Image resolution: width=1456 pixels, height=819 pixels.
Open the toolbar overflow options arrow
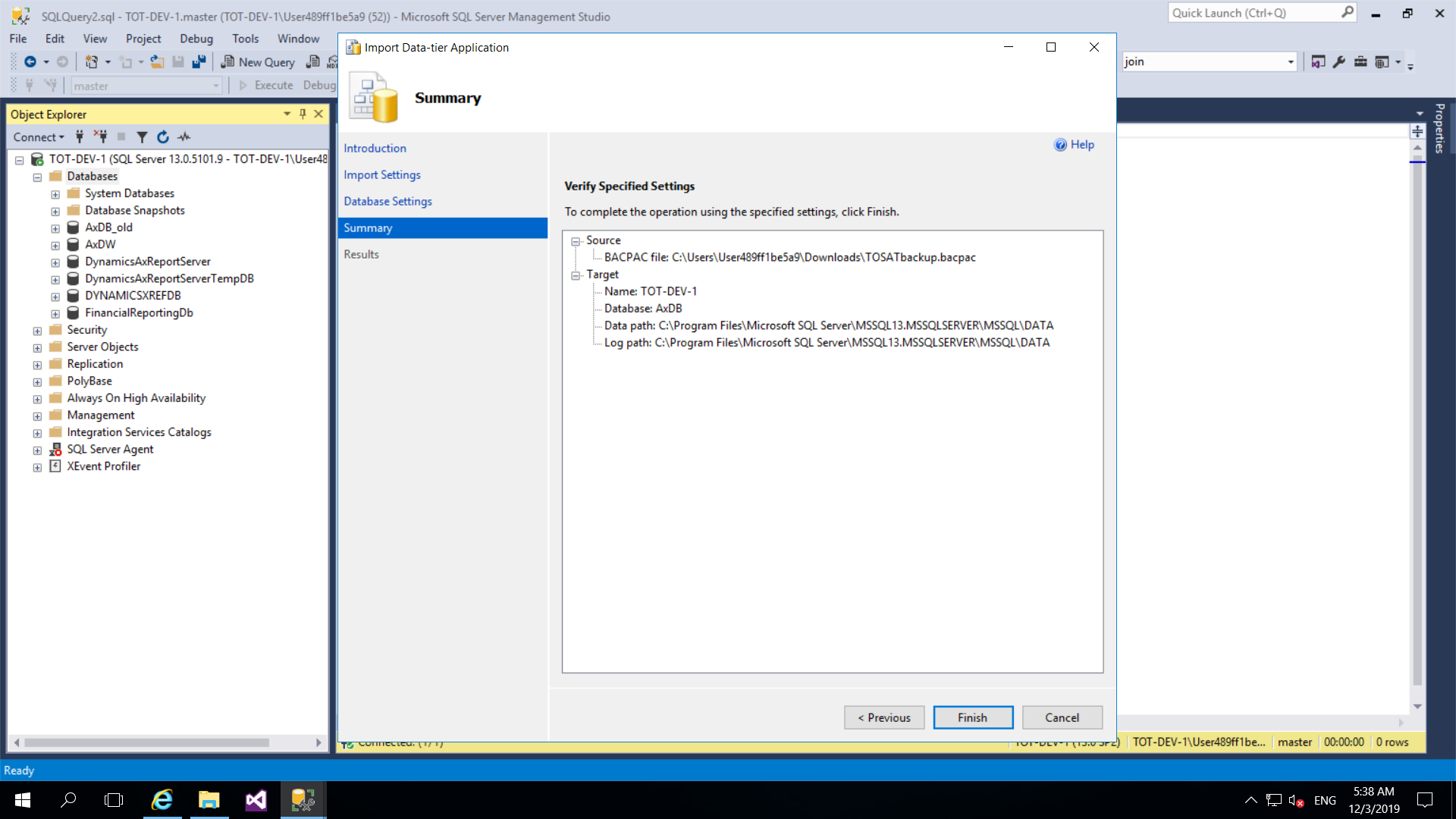point(1410,67)
